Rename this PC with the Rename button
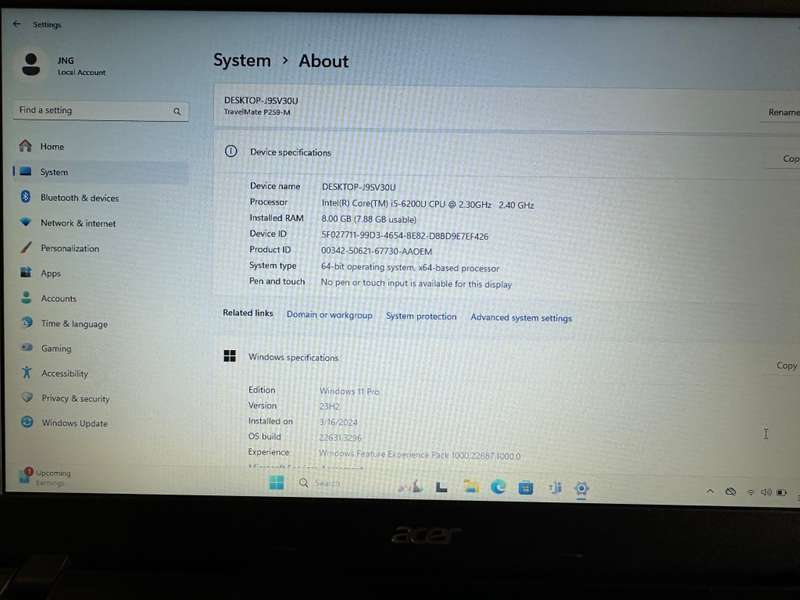The image size is (800, 600). click(783, 112)
